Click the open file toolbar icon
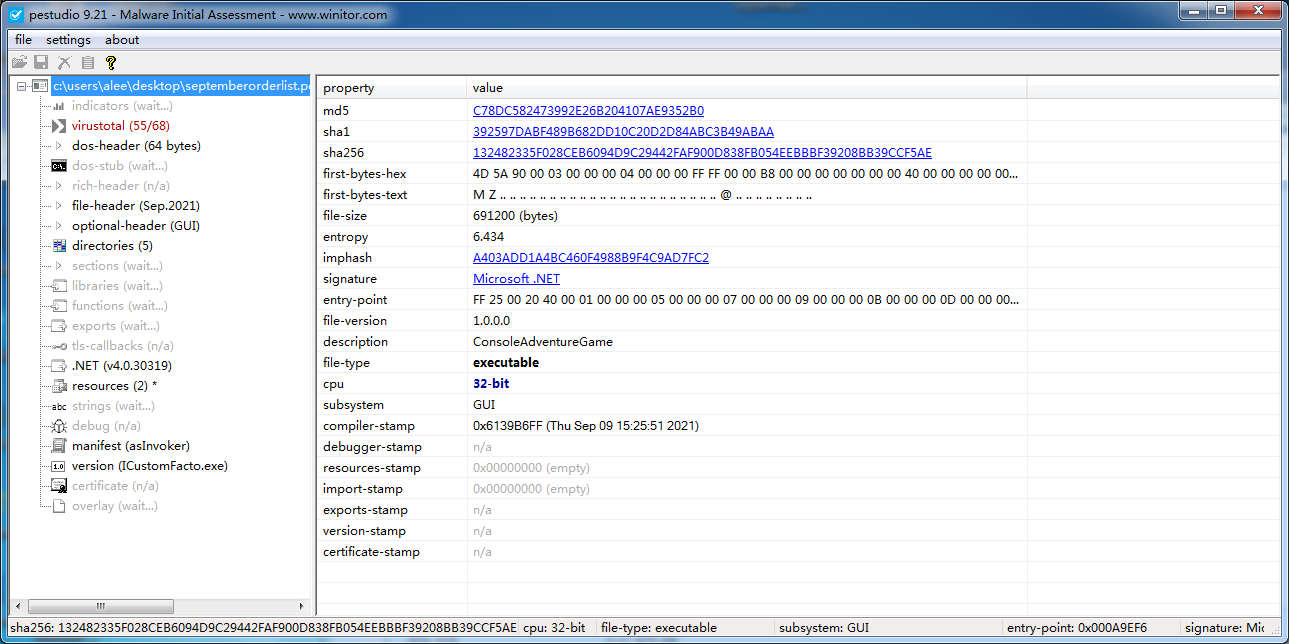Viewport: 1289px width, 644px height. (x=19, y=62)
